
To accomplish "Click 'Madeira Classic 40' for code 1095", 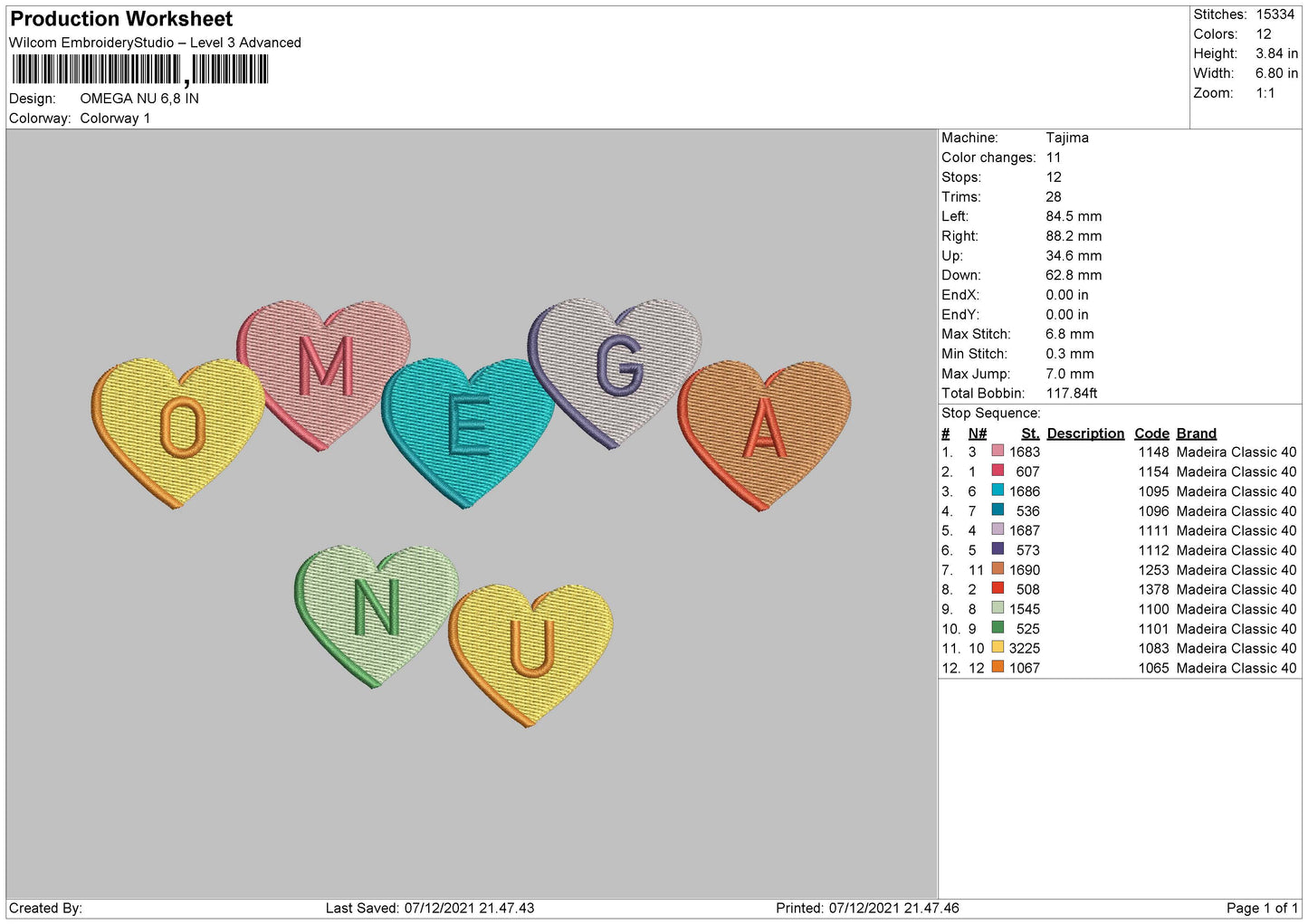I will click(1236, 491).
